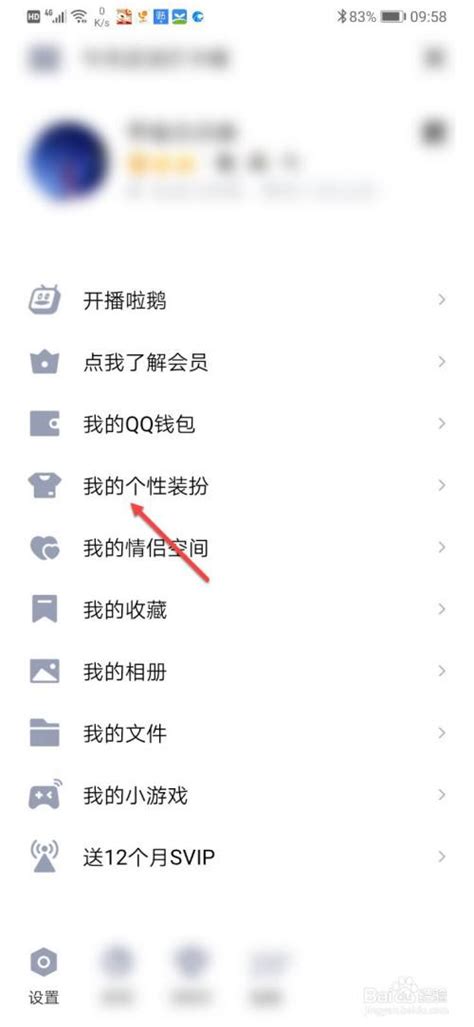Expand 我的QQ钱包 row chevron arrow
Image resolution: width=474 pixels, height=1027 pixels.
point(442,424)
